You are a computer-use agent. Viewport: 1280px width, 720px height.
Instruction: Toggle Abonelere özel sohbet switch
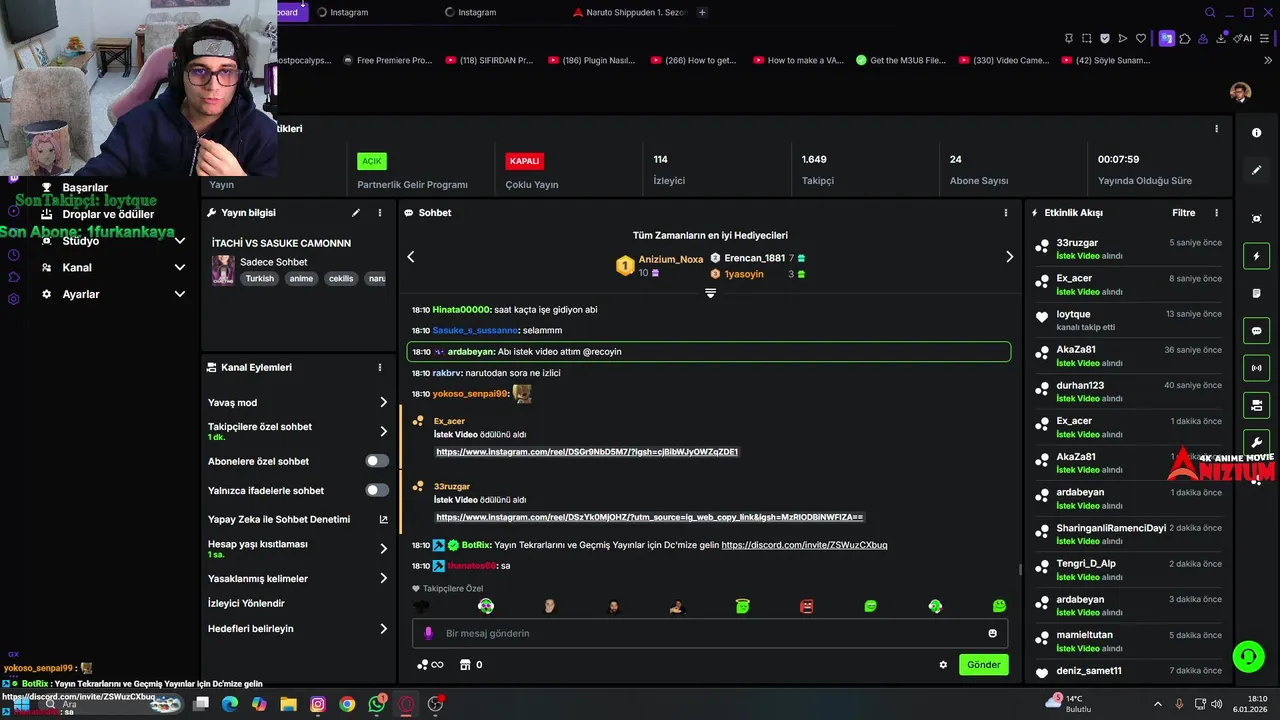pos(377,461)
